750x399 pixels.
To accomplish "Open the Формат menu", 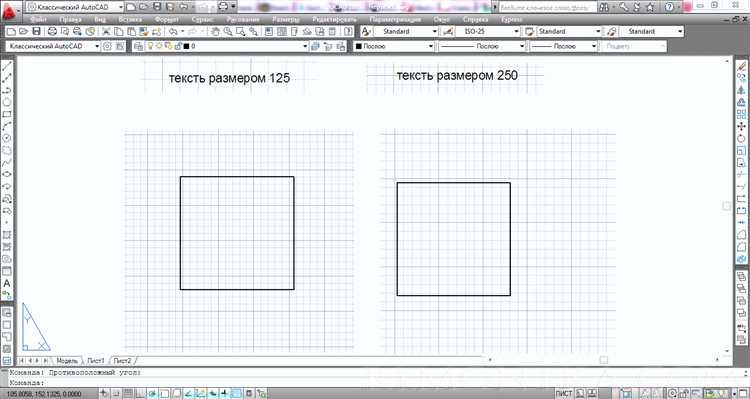I will tap(166, 20).
